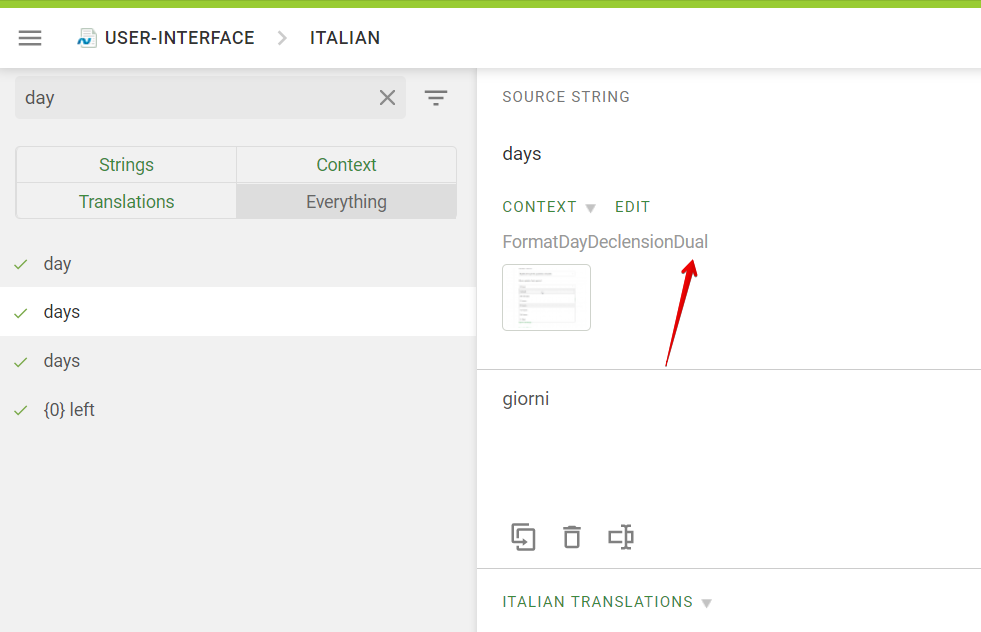Click the delete translation trash icon
This screenshot has width=981, height=632.
point(572,537)
